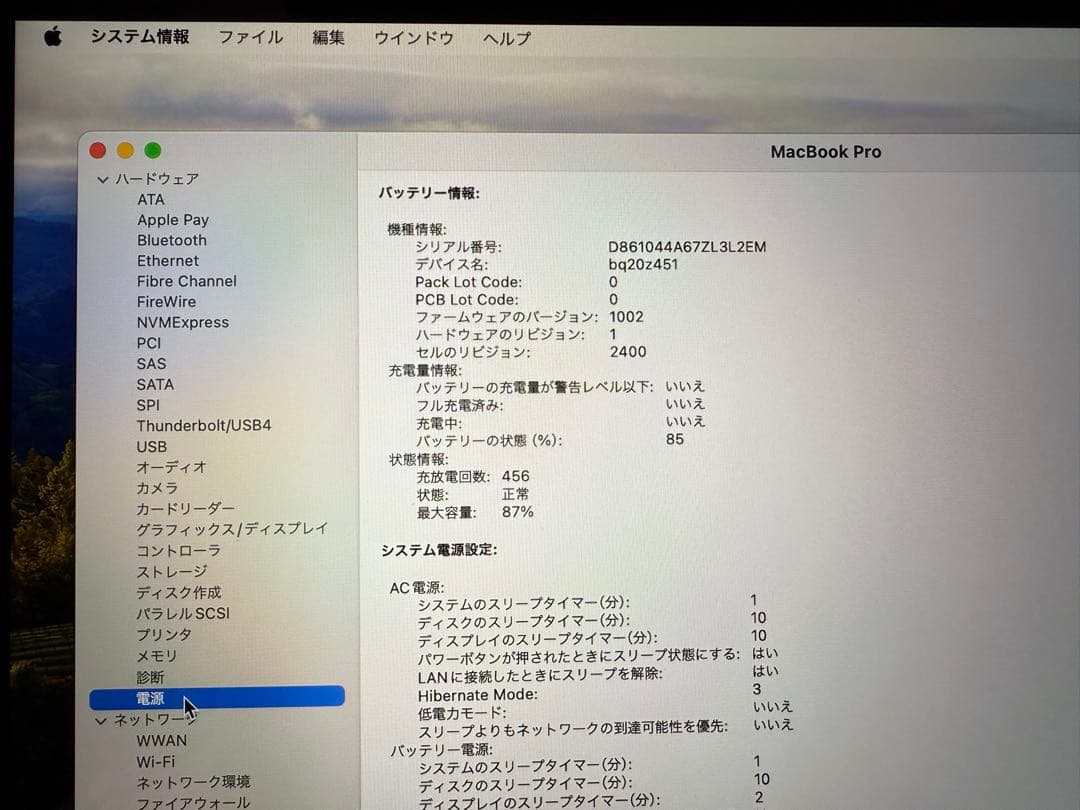Select Thunderbolt/USB4 in the sidebar

[x=205, y=426]
